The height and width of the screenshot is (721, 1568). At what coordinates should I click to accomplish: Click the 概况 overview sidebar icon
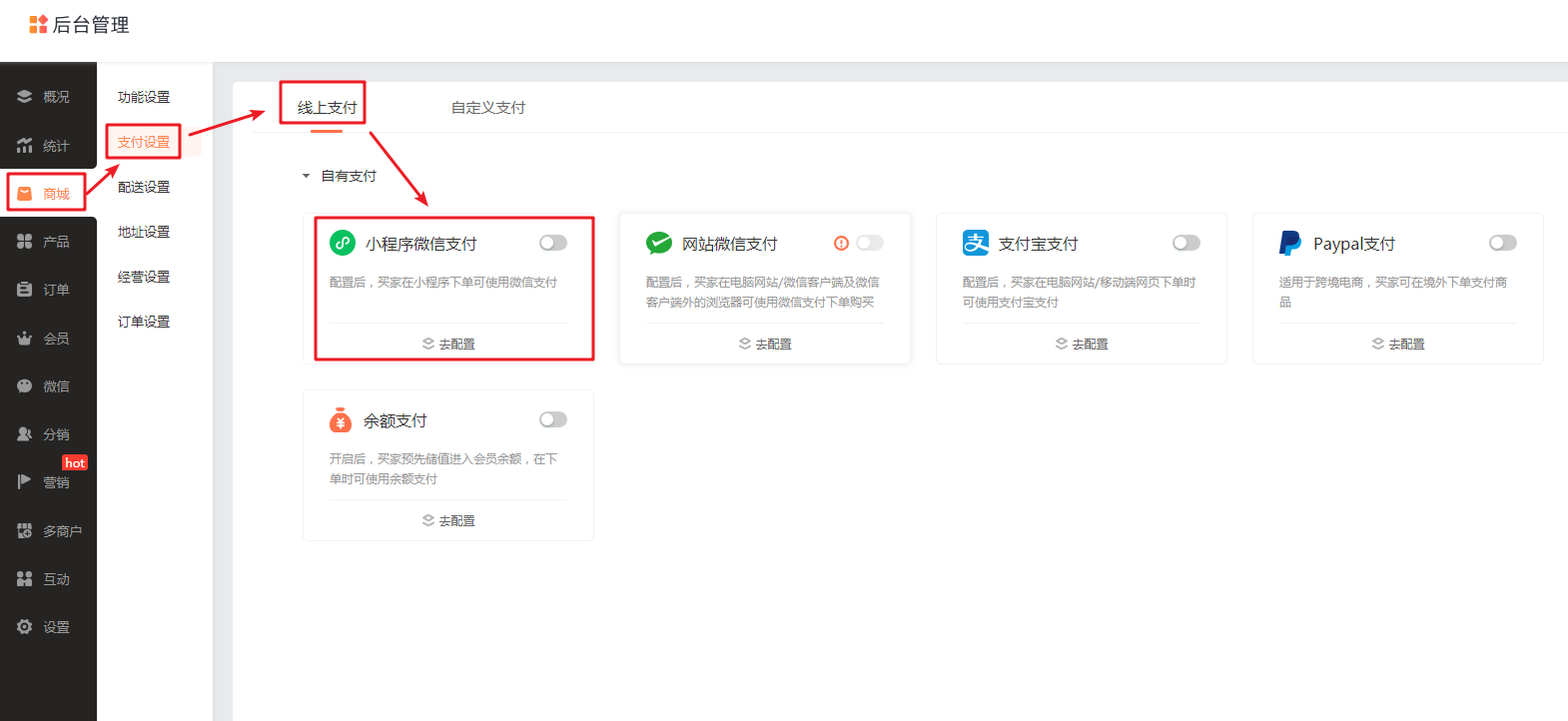25,97
